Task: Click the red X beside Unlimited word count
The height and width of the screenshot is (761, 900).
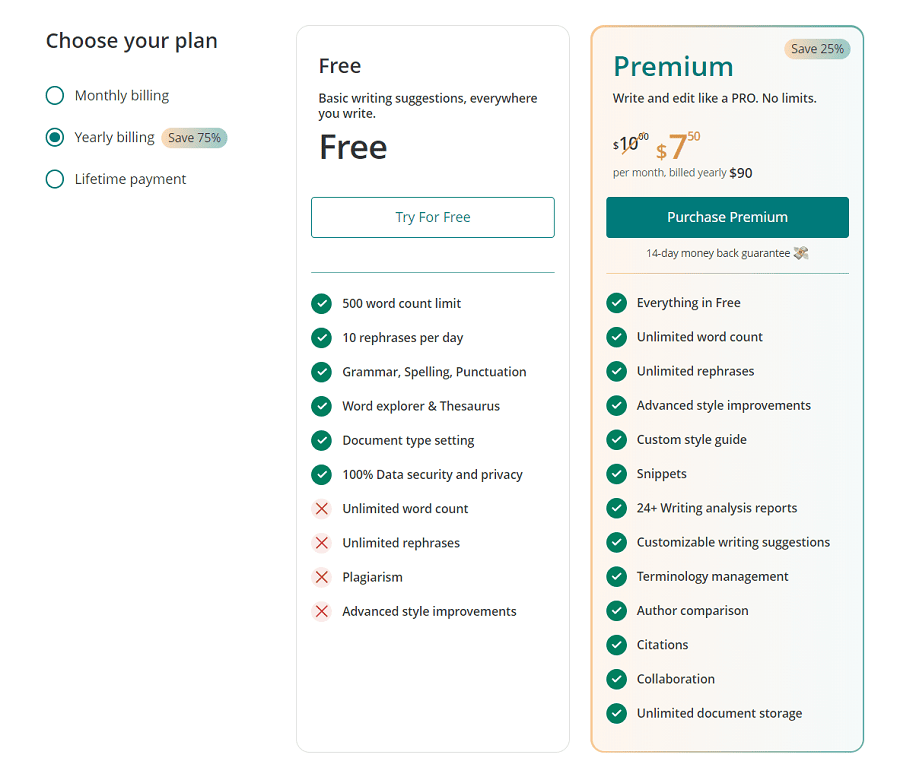Action: tap(321, 508)
